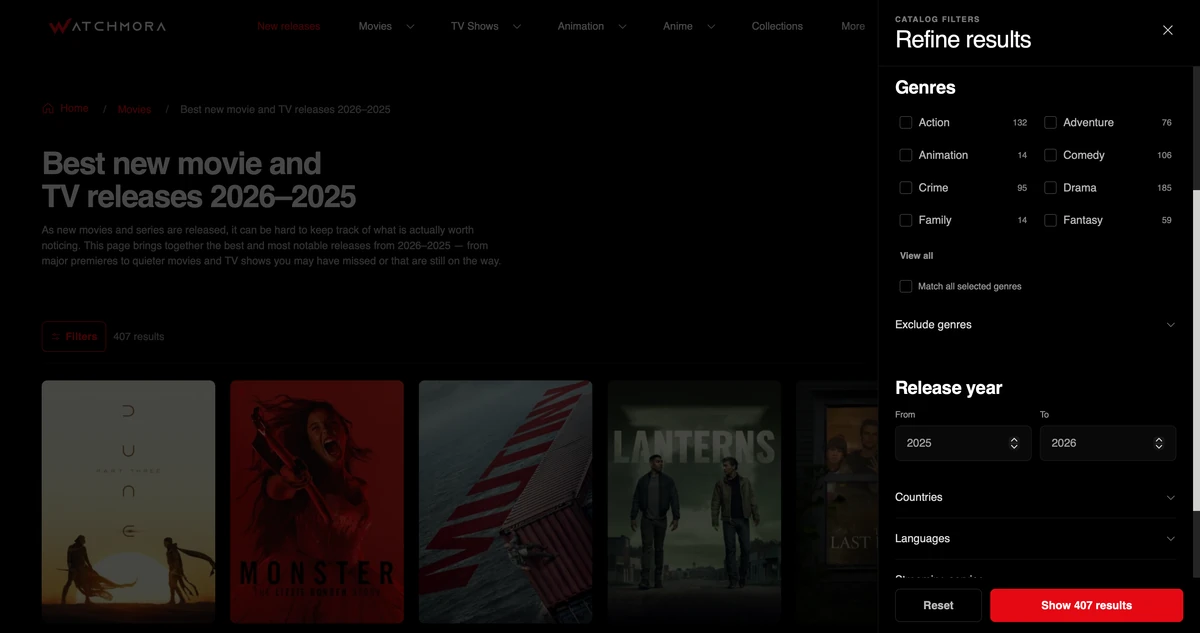Close the Refine results panel

click(1167, 30)
